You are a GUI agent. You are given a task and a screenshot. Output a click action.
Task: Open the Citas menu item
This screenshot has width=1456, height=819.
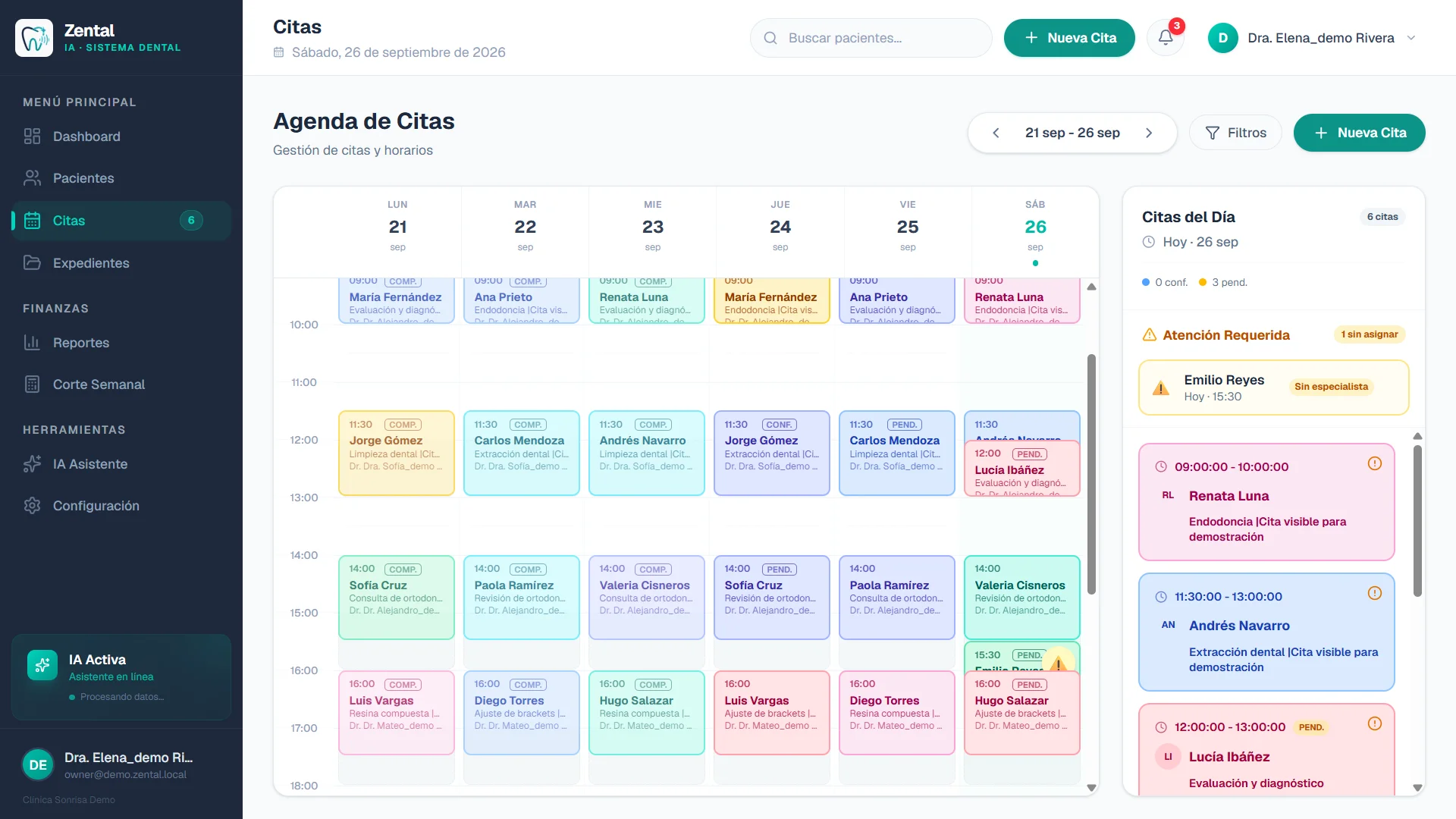[x=121, y=221]
